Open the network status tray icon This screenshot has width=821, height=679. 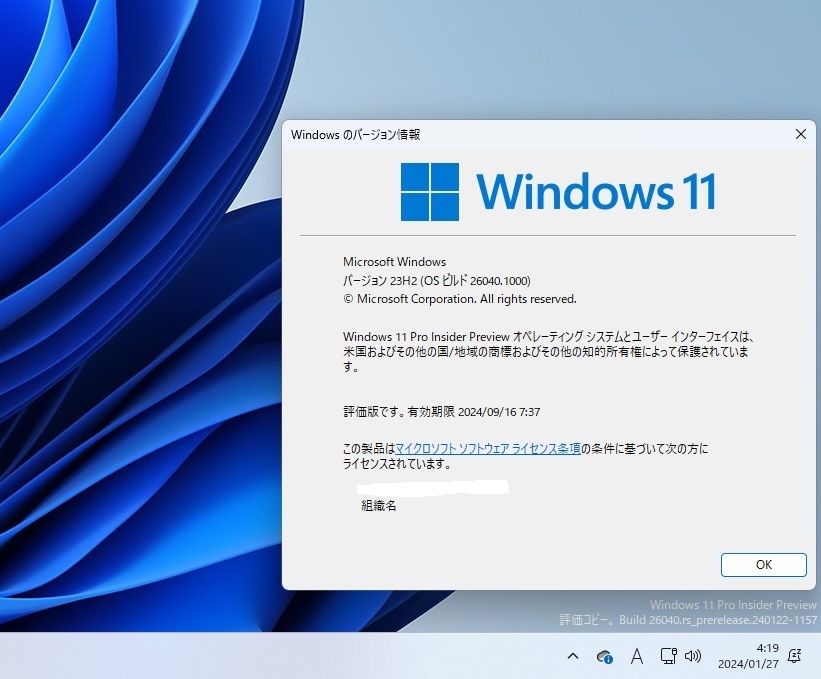pyautogui.click(x=668, y=656)
